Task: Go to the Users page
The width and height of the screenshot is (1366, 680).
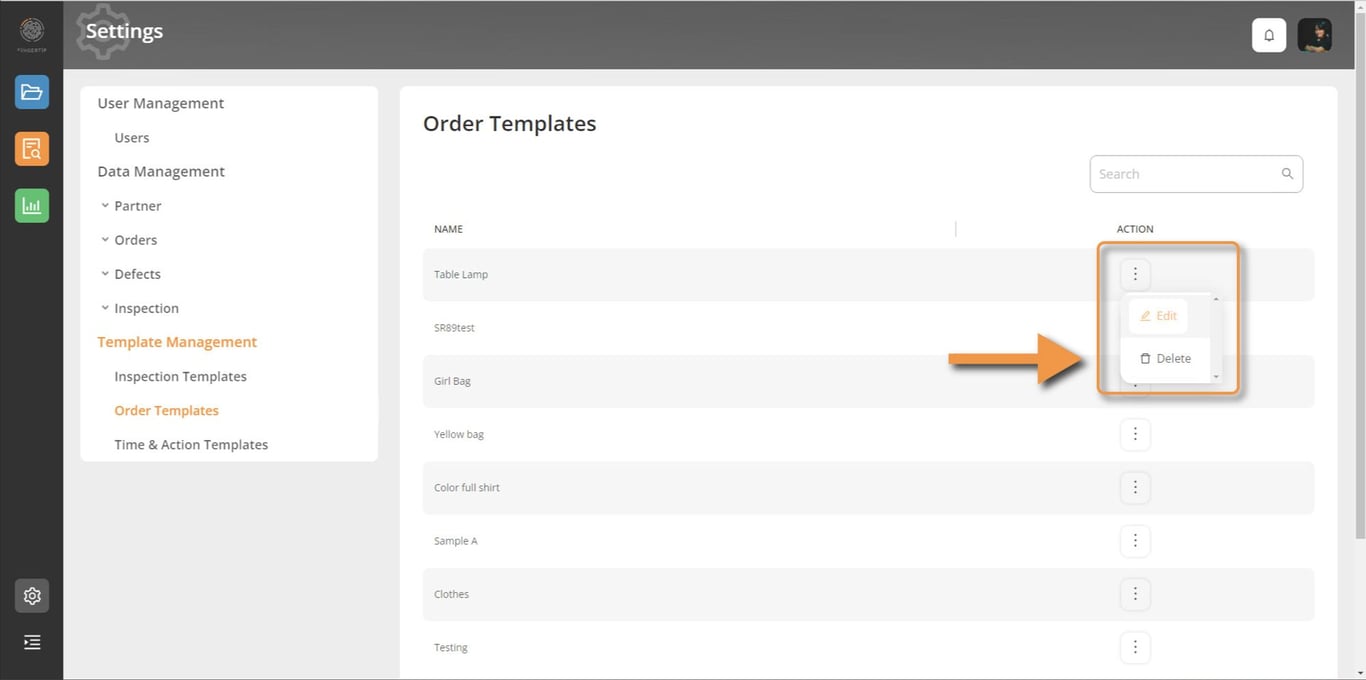Action: coord(132,138)
